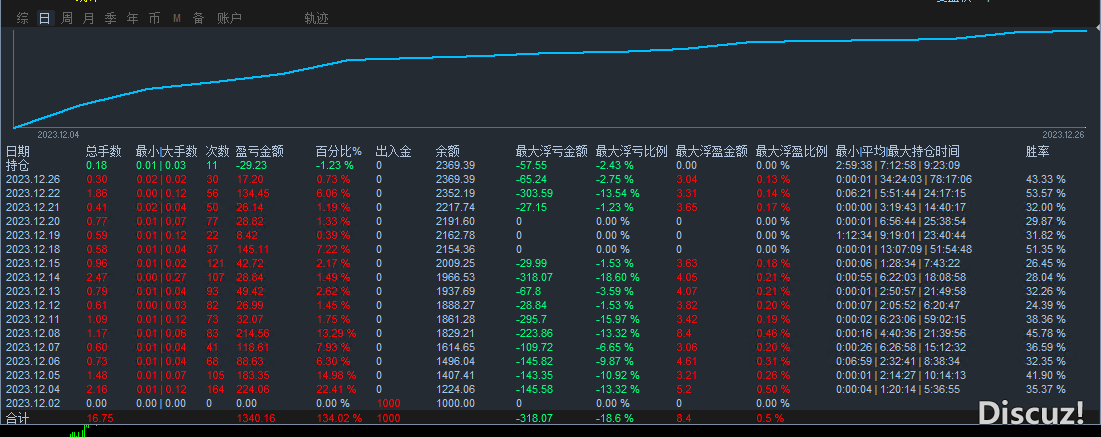This screenshot has width=1101, height=437.
Task: Click the 最大浮亏比例 column header
Action: (632, 151)
